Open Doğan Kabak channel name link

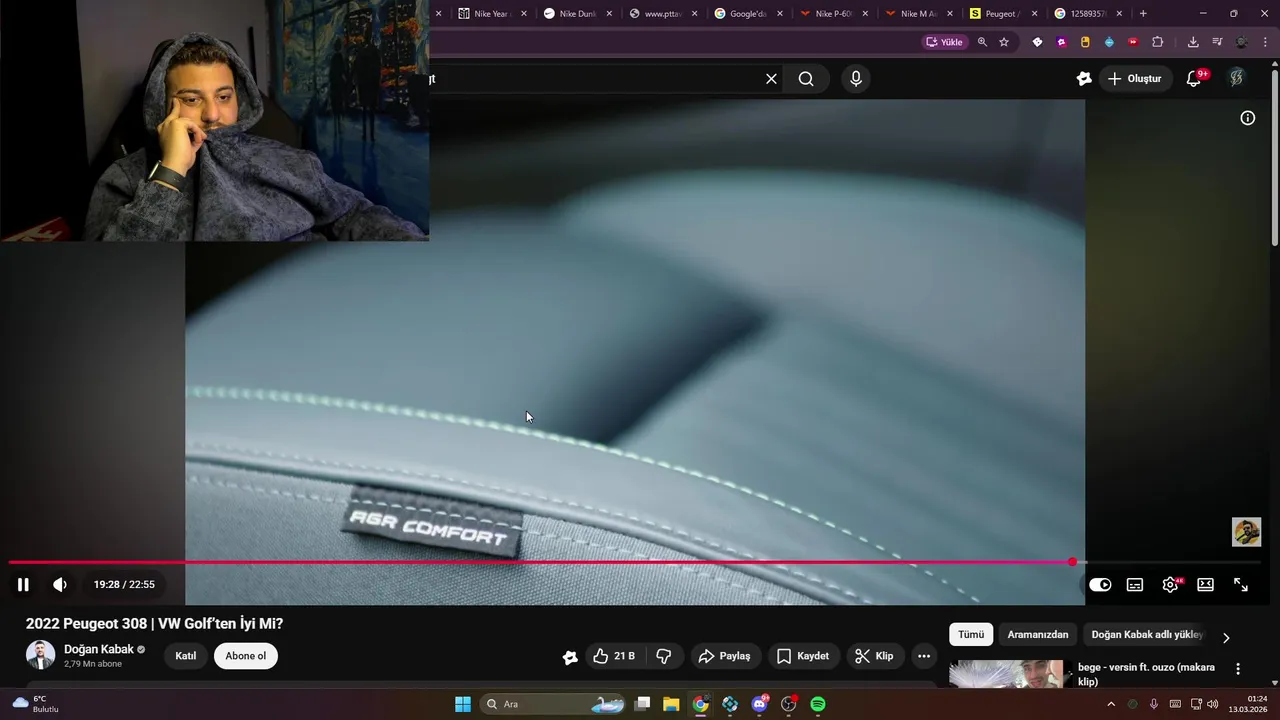tap(99, 649)
